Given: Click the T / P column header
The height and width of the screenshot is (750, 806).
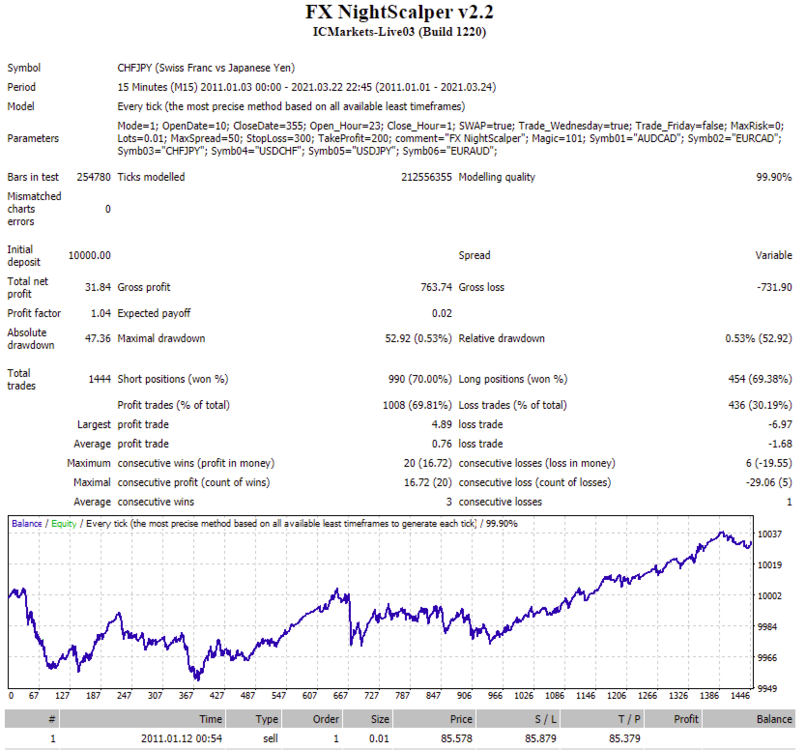Looking at the screenshot, I should 601,719.
